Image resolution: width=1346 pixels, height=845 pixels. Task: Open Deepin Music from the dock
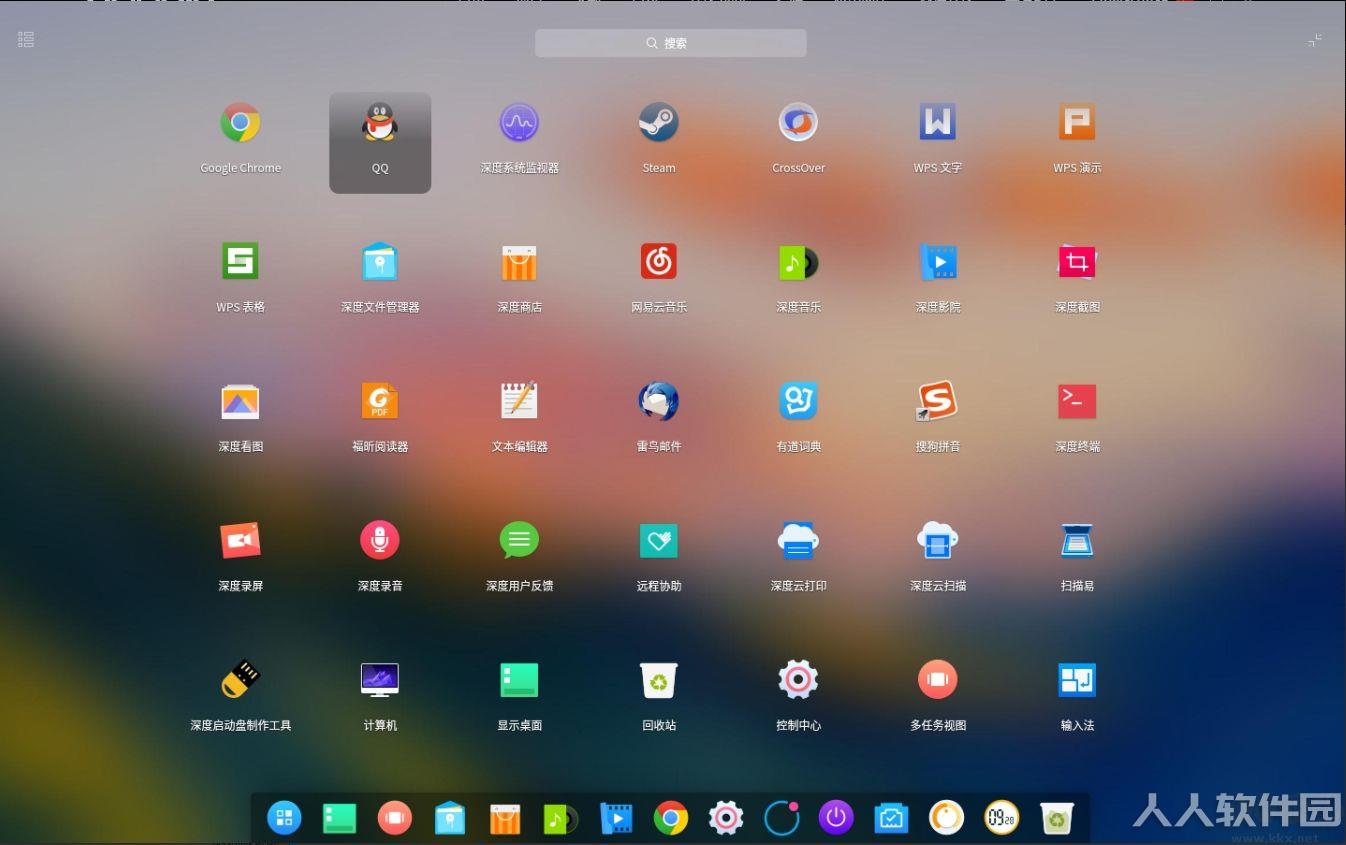[x=560, y=819]
